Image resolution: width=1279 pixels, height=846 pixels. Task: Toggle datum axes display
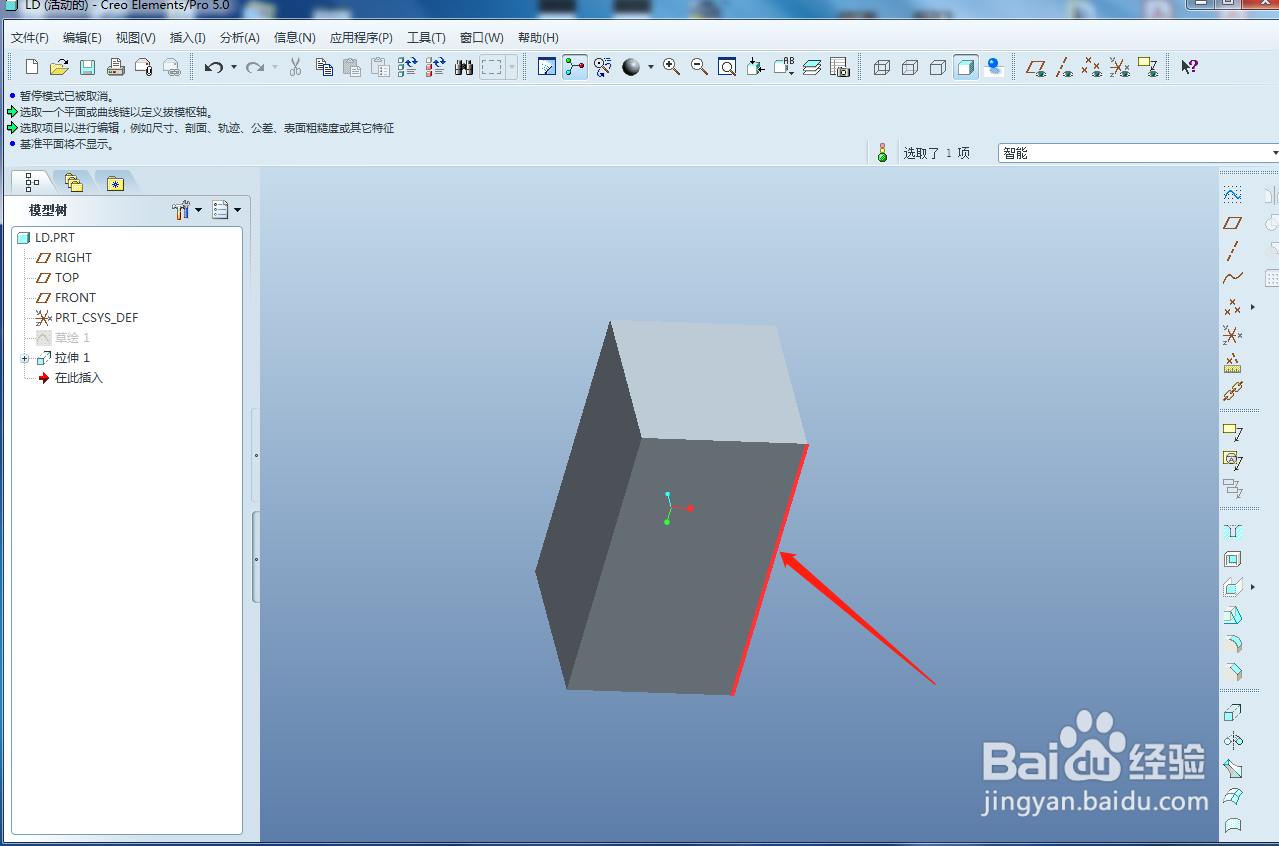(1065, 67)
